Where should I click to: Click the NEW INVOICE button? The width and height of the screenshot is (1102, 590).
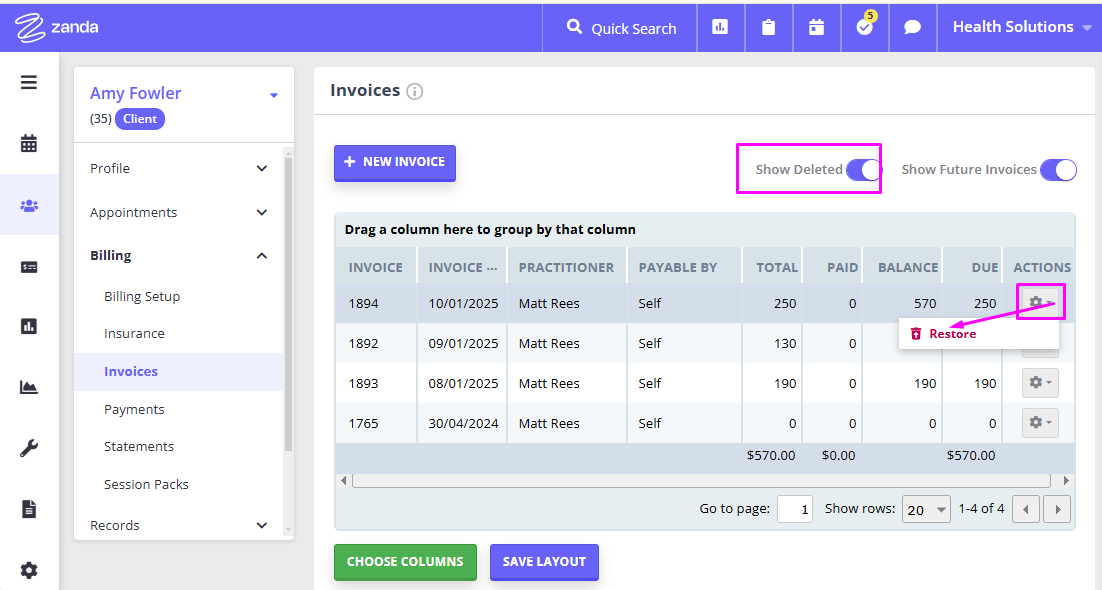pos(394,162)
